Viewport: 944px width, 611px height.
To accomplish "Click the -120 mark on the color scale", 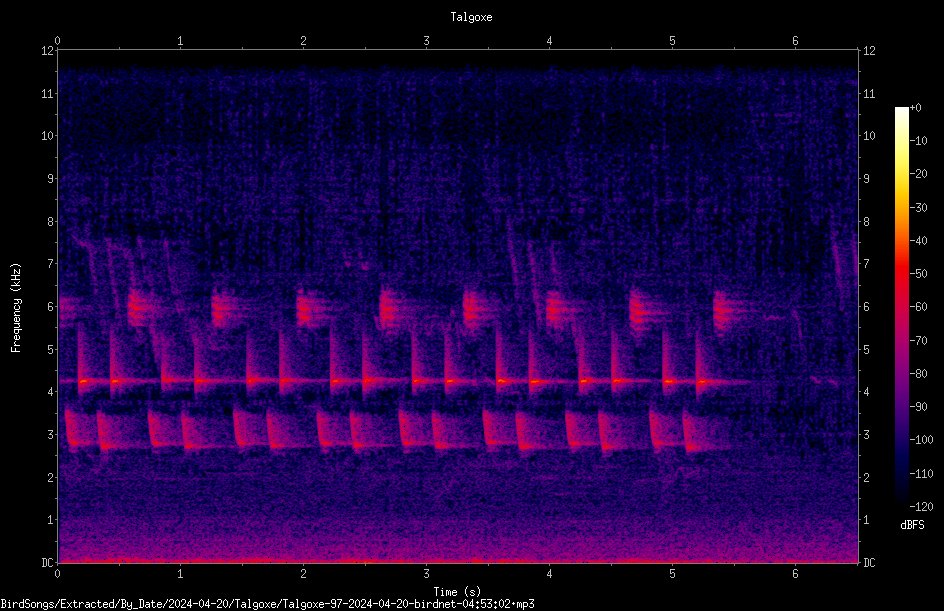I will coord(921,506).
